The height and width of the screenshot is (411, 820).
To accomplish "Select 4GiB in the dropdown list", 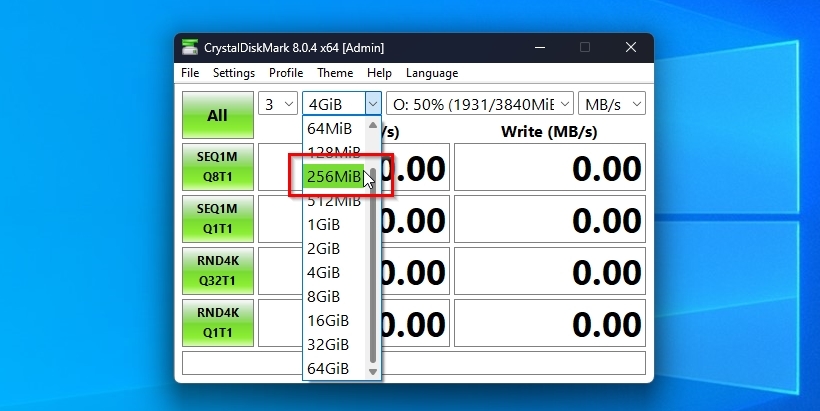I will 335,272.
